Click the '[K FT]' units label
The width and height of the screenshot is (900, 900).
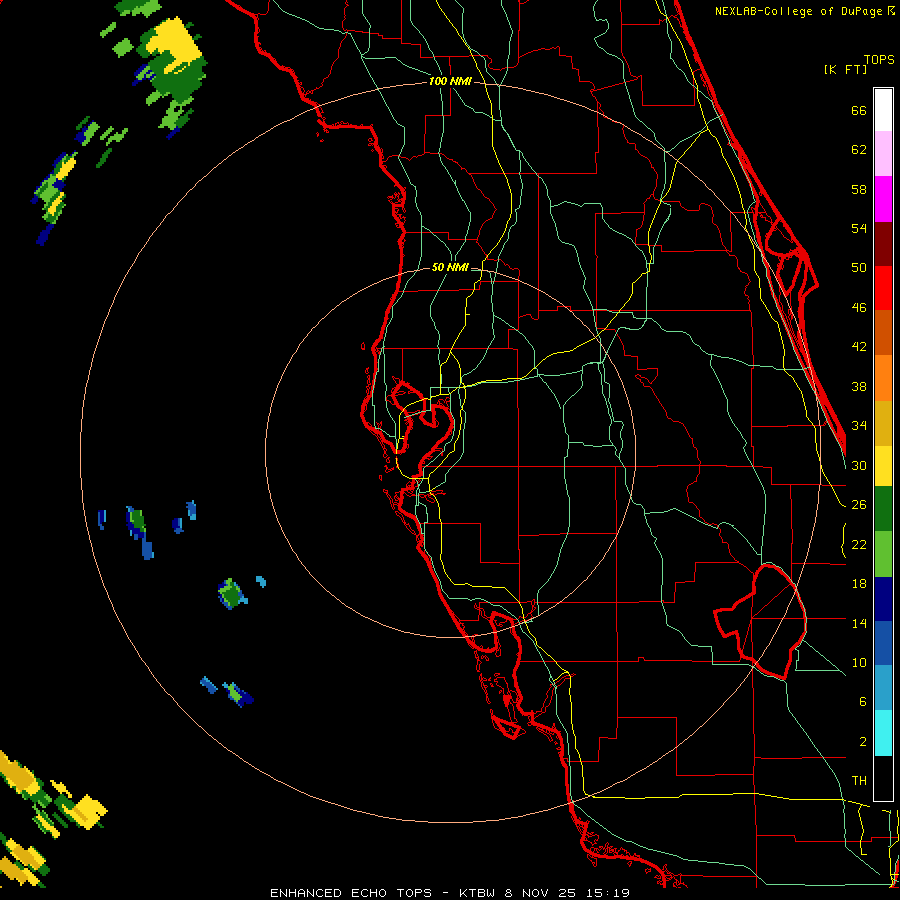click(845, 70)
